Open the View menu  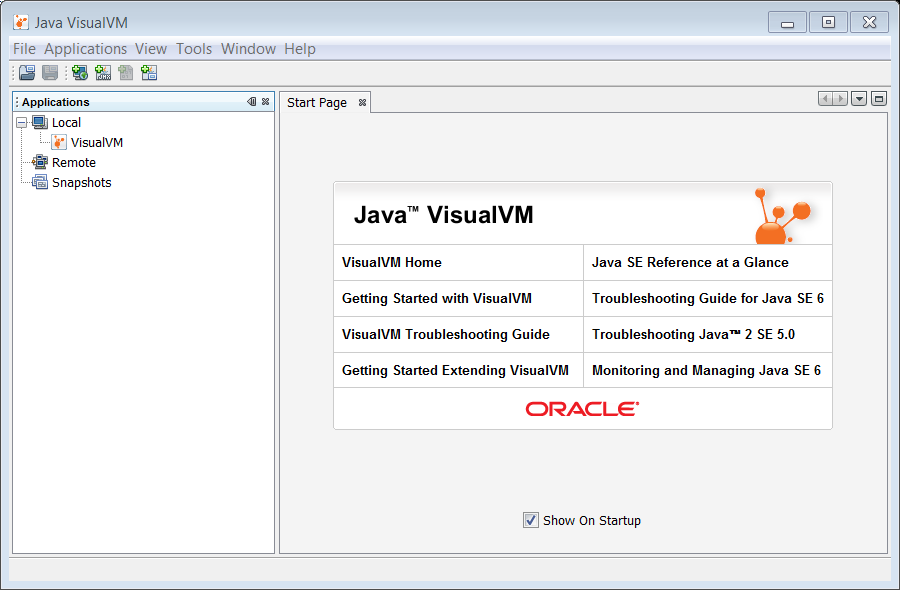[x=151, y=49]
